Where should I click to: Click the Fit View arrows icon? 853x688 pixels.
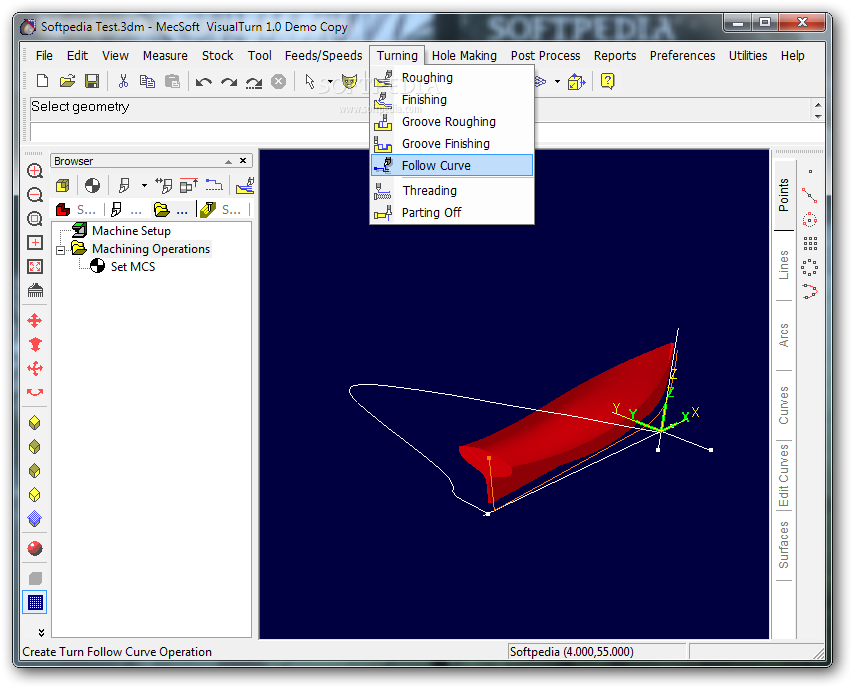(35, 266)
